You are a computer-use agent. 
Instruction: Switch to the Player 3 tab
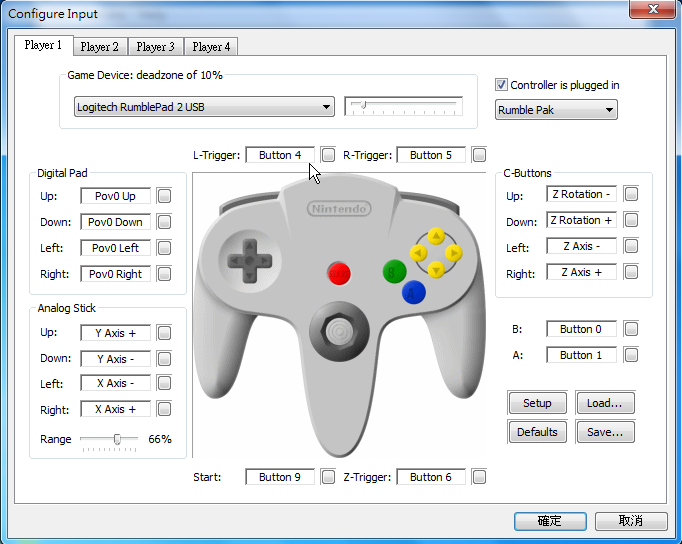pyautogui.click(x=155, y=47)
